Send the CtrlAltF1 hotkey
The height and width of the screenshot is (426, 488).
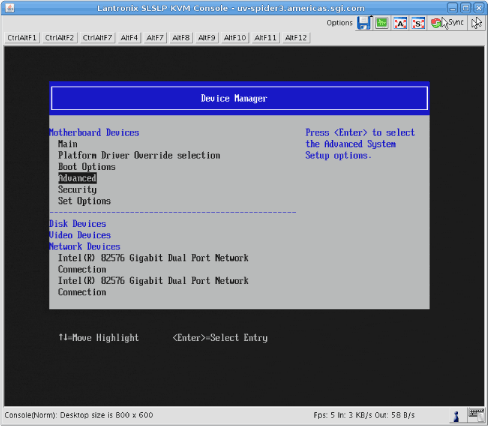(x=22, y=38)
